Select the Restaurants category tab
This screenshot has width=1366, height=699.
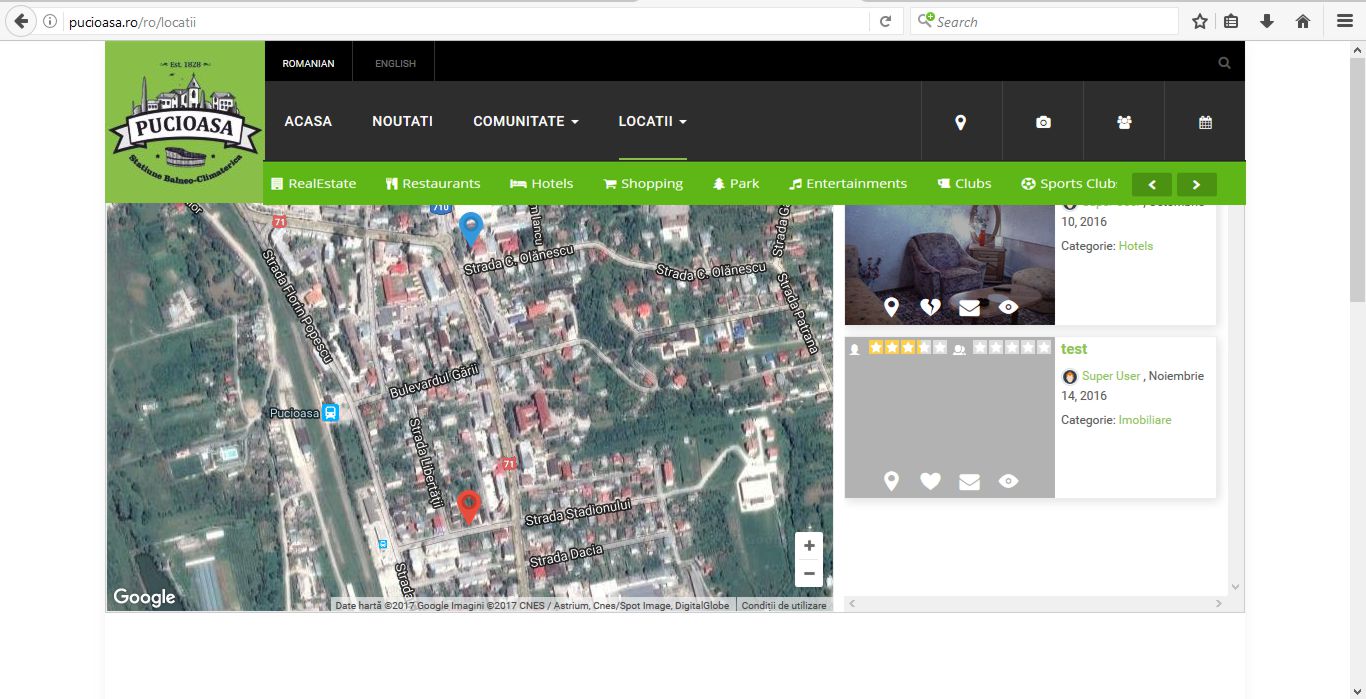coord(432,184)
